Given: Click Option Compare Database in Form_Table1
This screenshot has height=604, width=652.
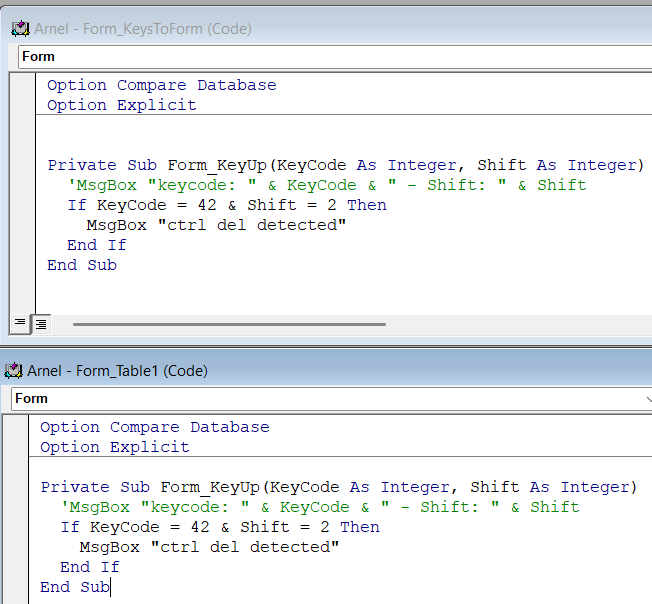Looking at the screenshot, I should click(154, 427).
